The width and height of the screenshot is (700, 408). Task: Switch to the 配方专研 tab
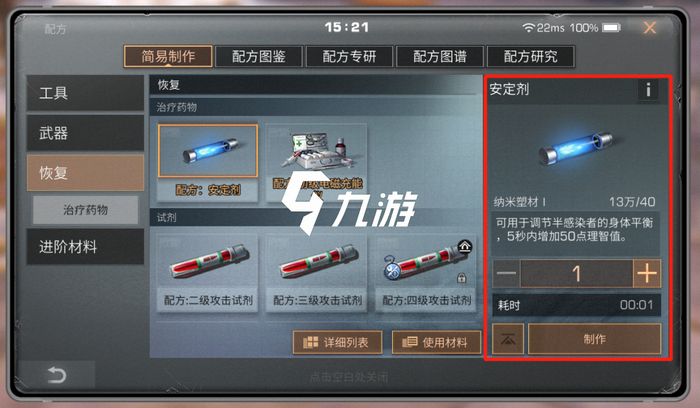pos(349,57)
